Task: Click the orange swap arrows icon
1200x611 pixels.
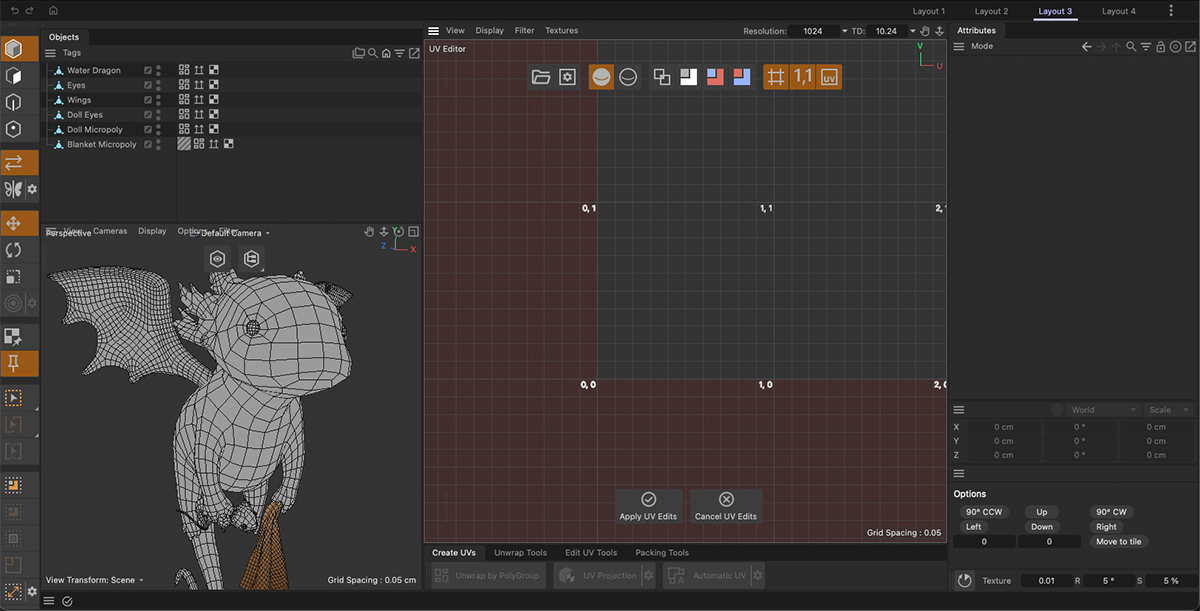Action: (x=14, y=162)
